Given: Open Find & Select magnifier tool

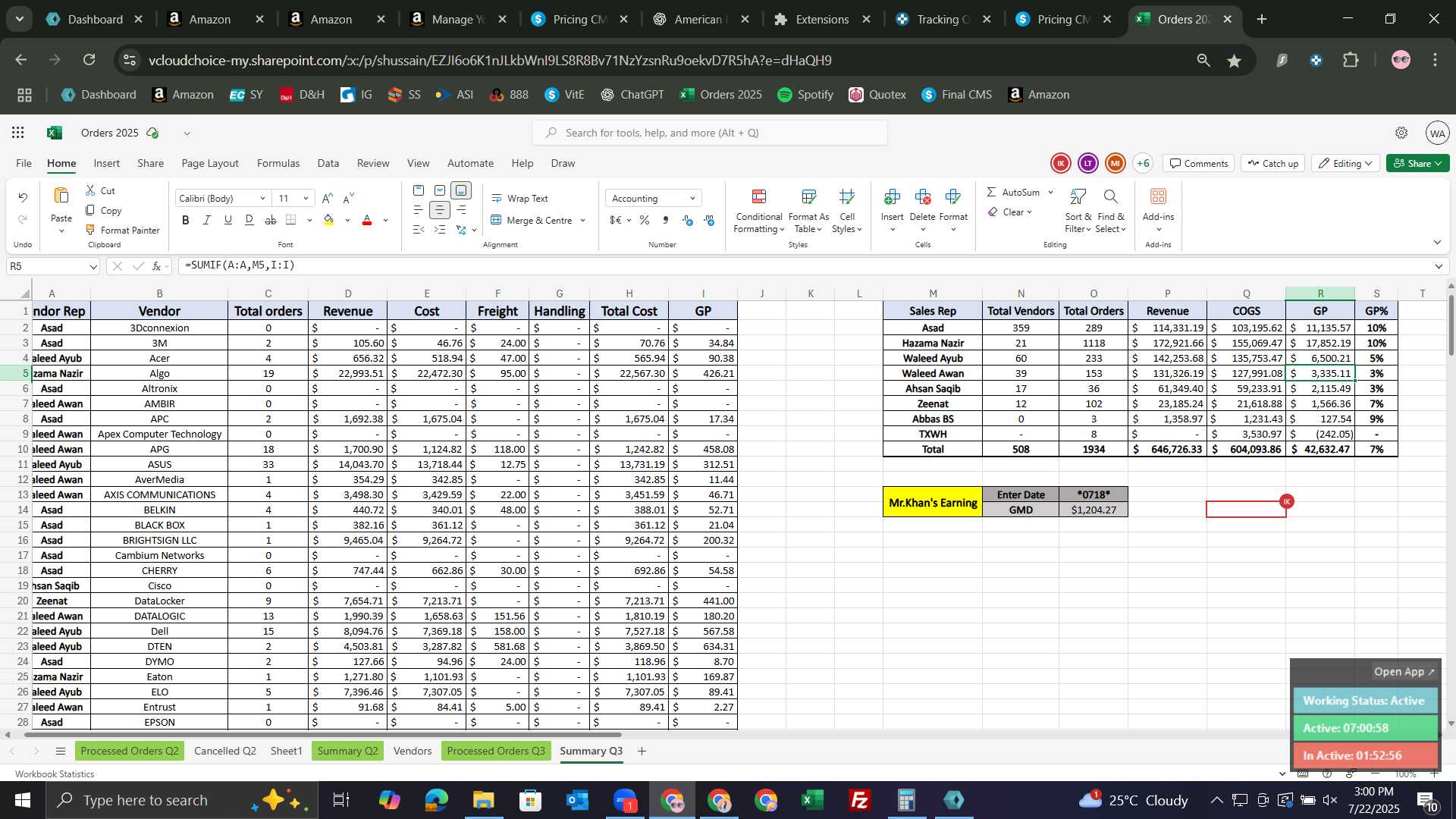Looking at the screenshot, I should pos(1111,197).
